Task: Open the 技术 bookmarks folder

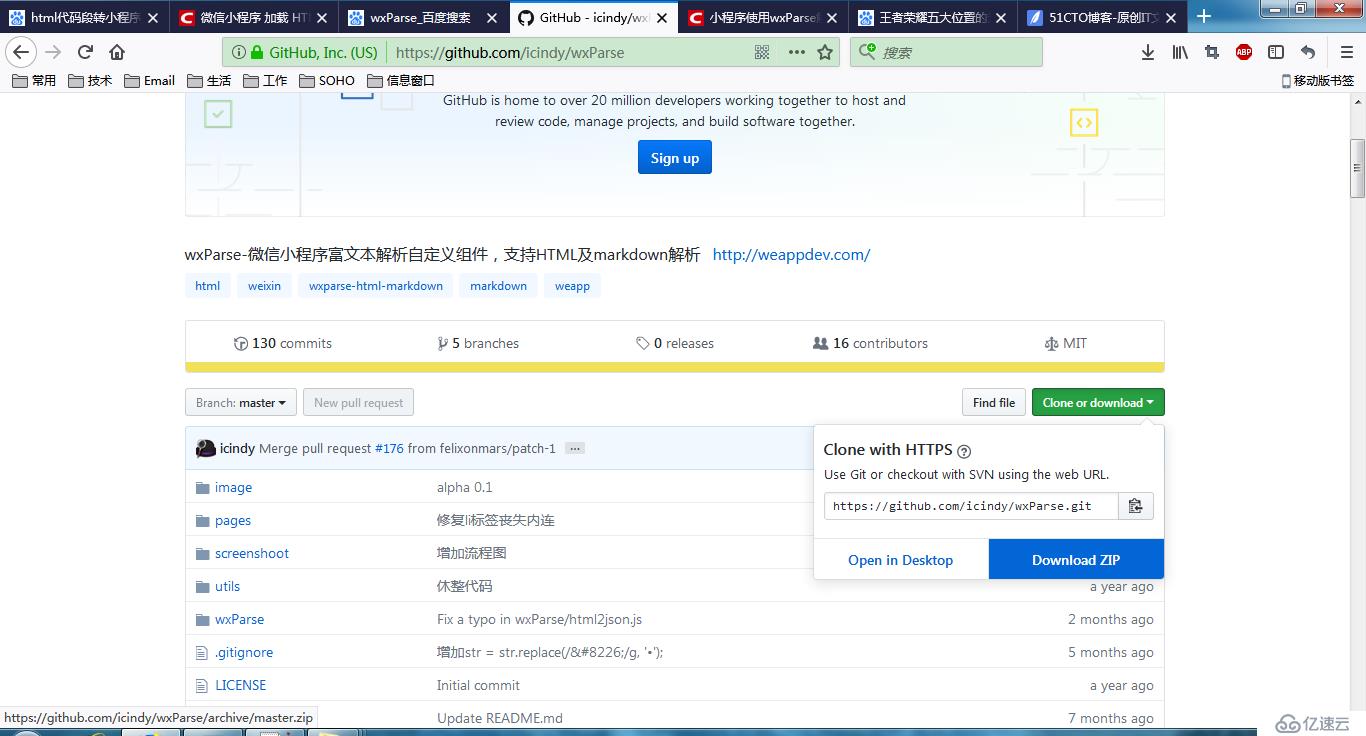Action: click(x=90, y=81)
